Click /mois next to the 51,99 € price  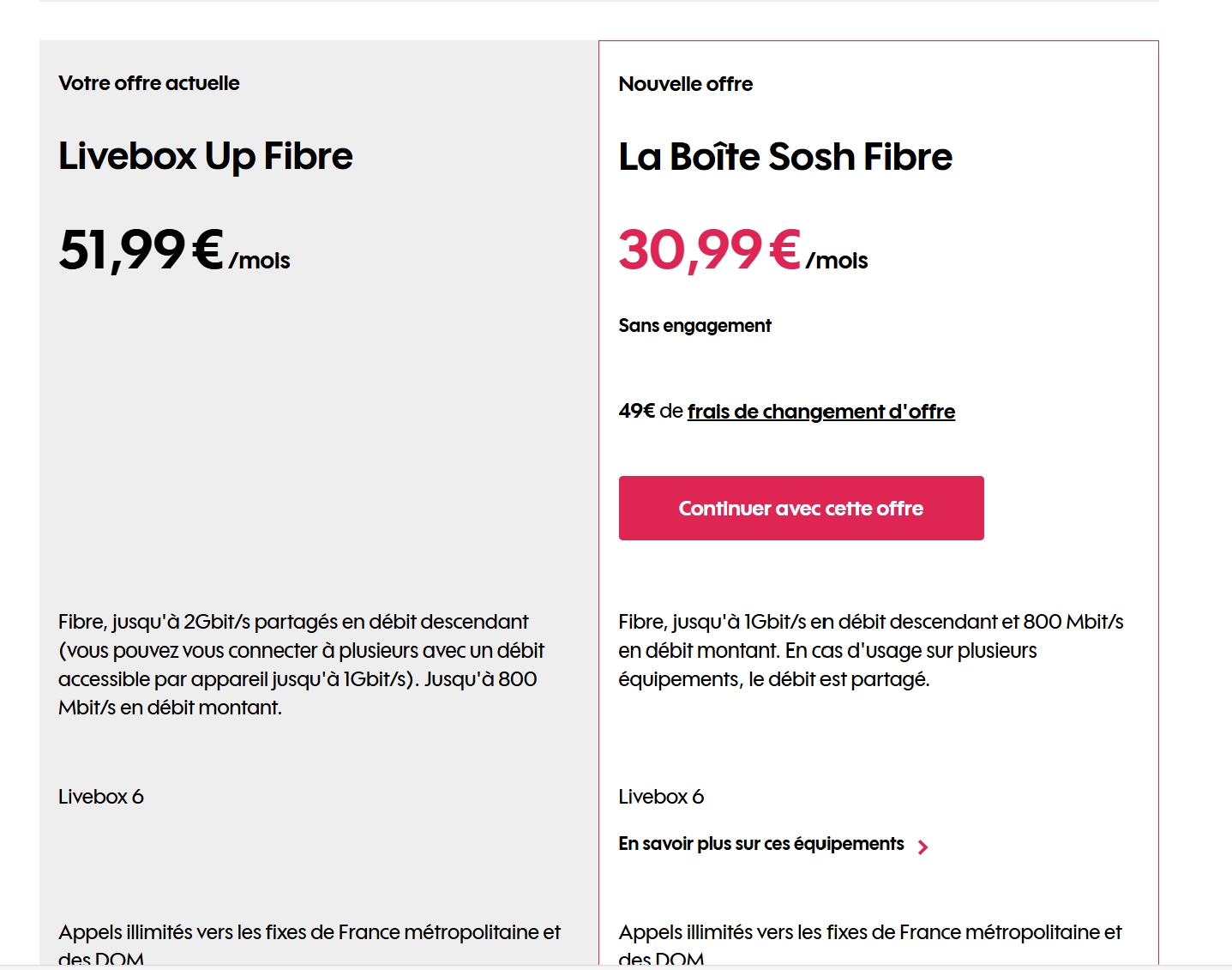(260, 261)
